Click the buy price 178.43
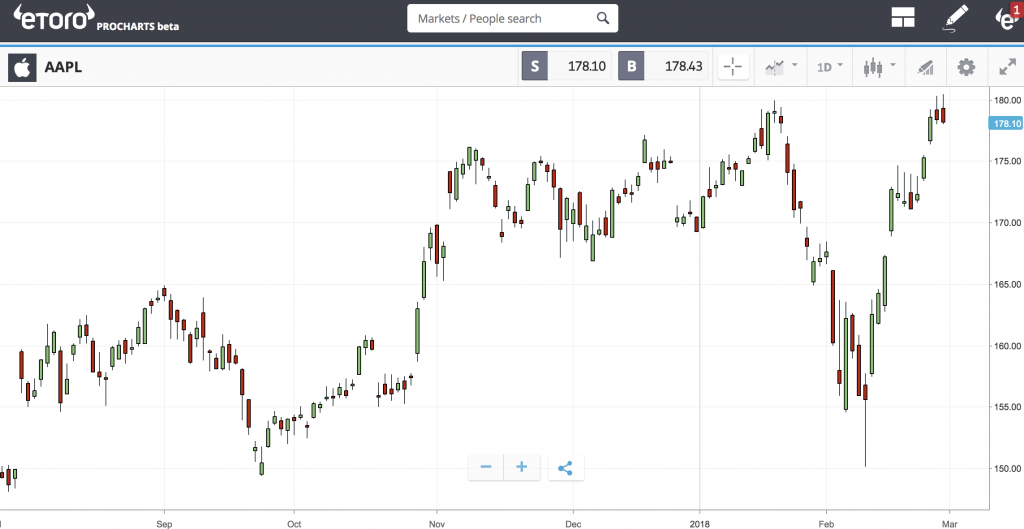The height and width of the screenshot is (529, 1024). tap(683, 66)
